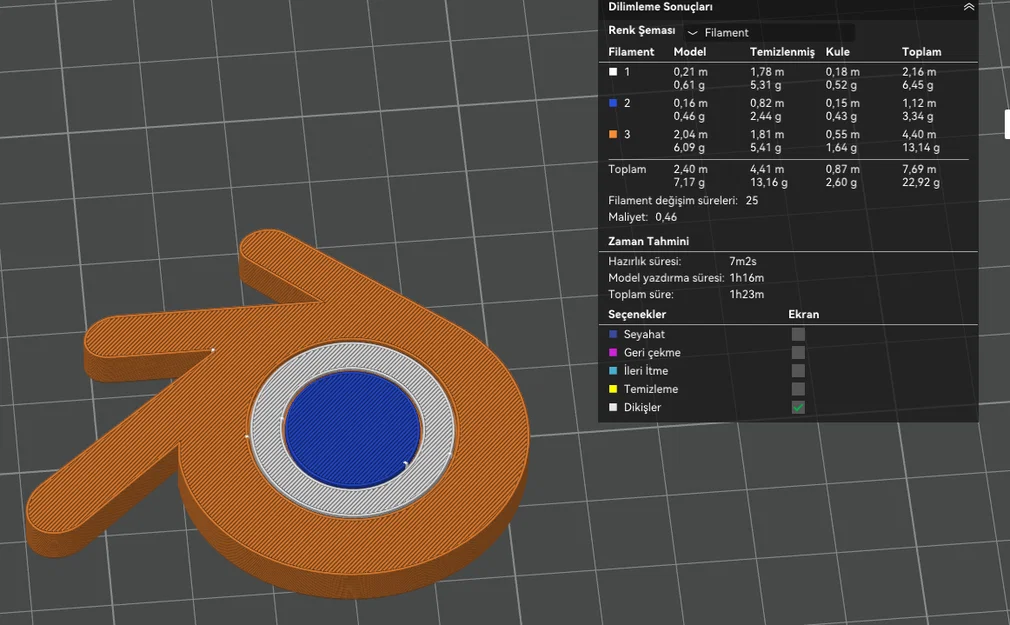The image size is (1010, 625).
Task: Click the Seyahat legend color square
Action: click(x=613, y=334)
